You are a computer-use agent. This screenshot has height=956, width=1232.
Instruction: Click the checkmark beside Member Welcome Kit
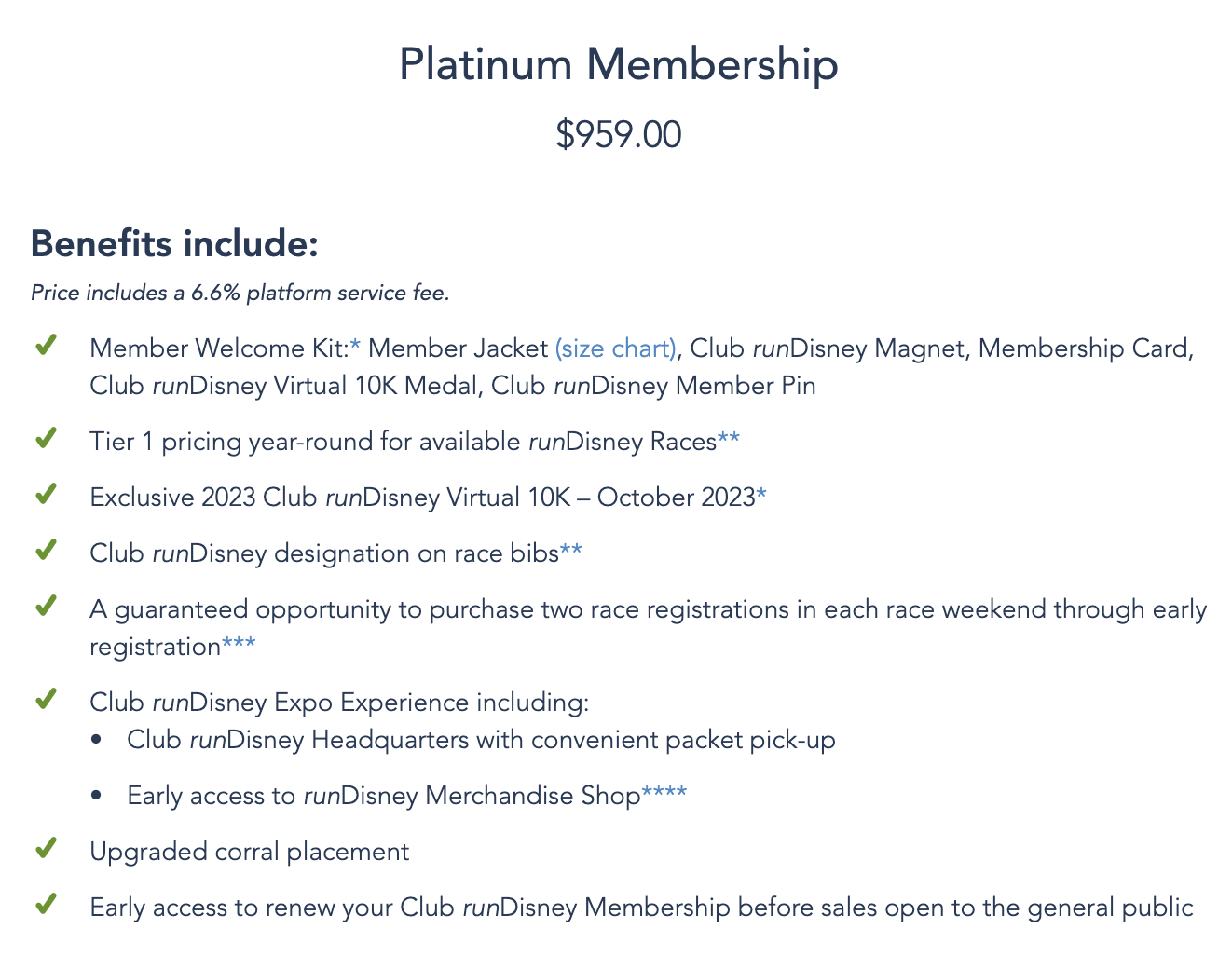point(45,346)
